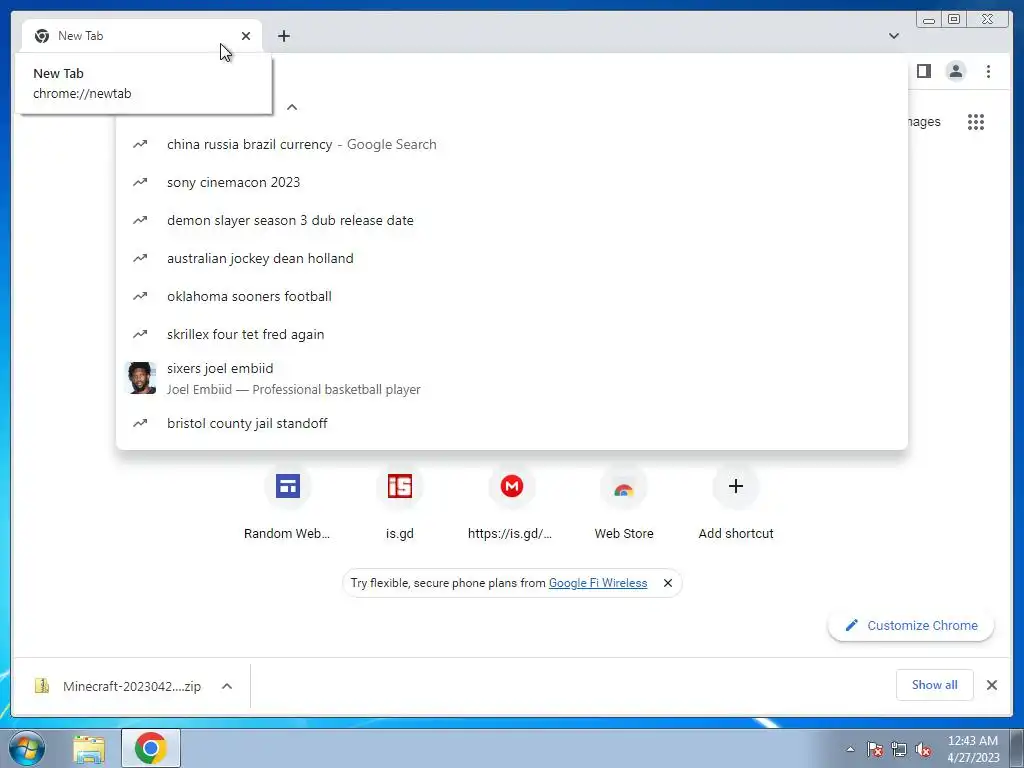Image resolution: width=1024 pixels, height=768 pixels.
Task: Click Show all downloads button
Action: [x=935, y=684]
